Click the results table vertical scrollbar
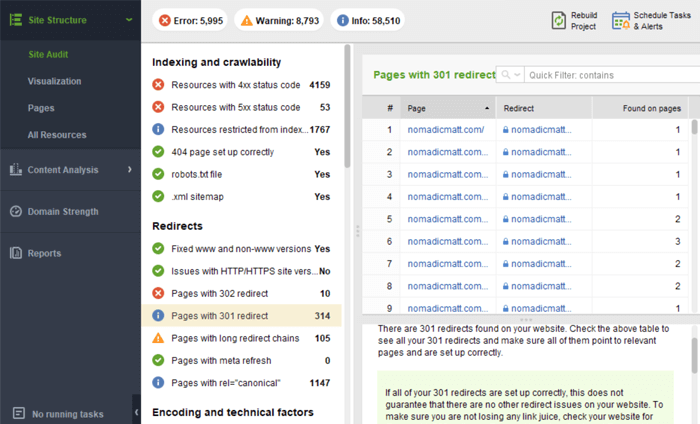Viewport: 700px width, 424px height. (694, 127)
